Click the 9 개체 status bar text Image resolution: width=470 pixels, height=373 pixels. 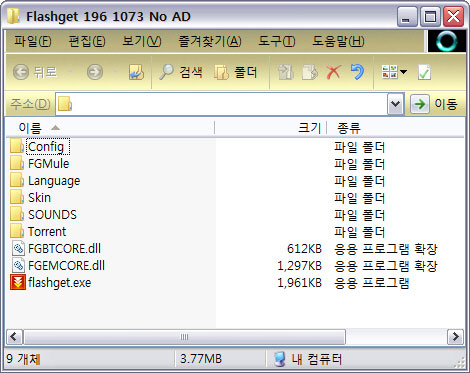[x=23, y=359]
